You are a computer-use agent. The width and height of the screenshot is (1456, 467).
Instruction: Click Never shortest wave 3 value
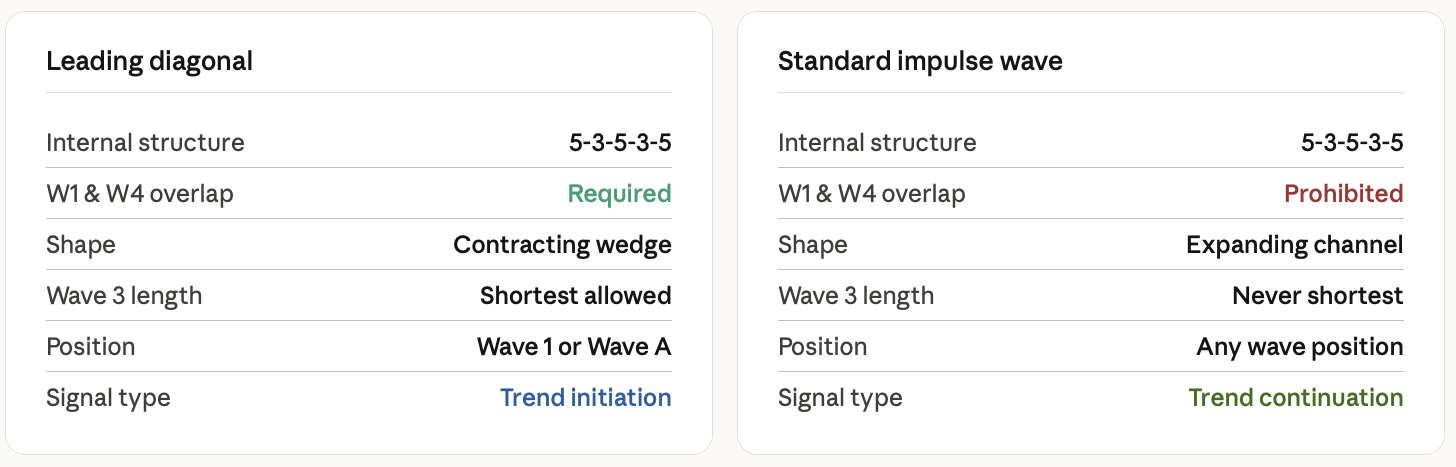click(x=1318, y=295)
